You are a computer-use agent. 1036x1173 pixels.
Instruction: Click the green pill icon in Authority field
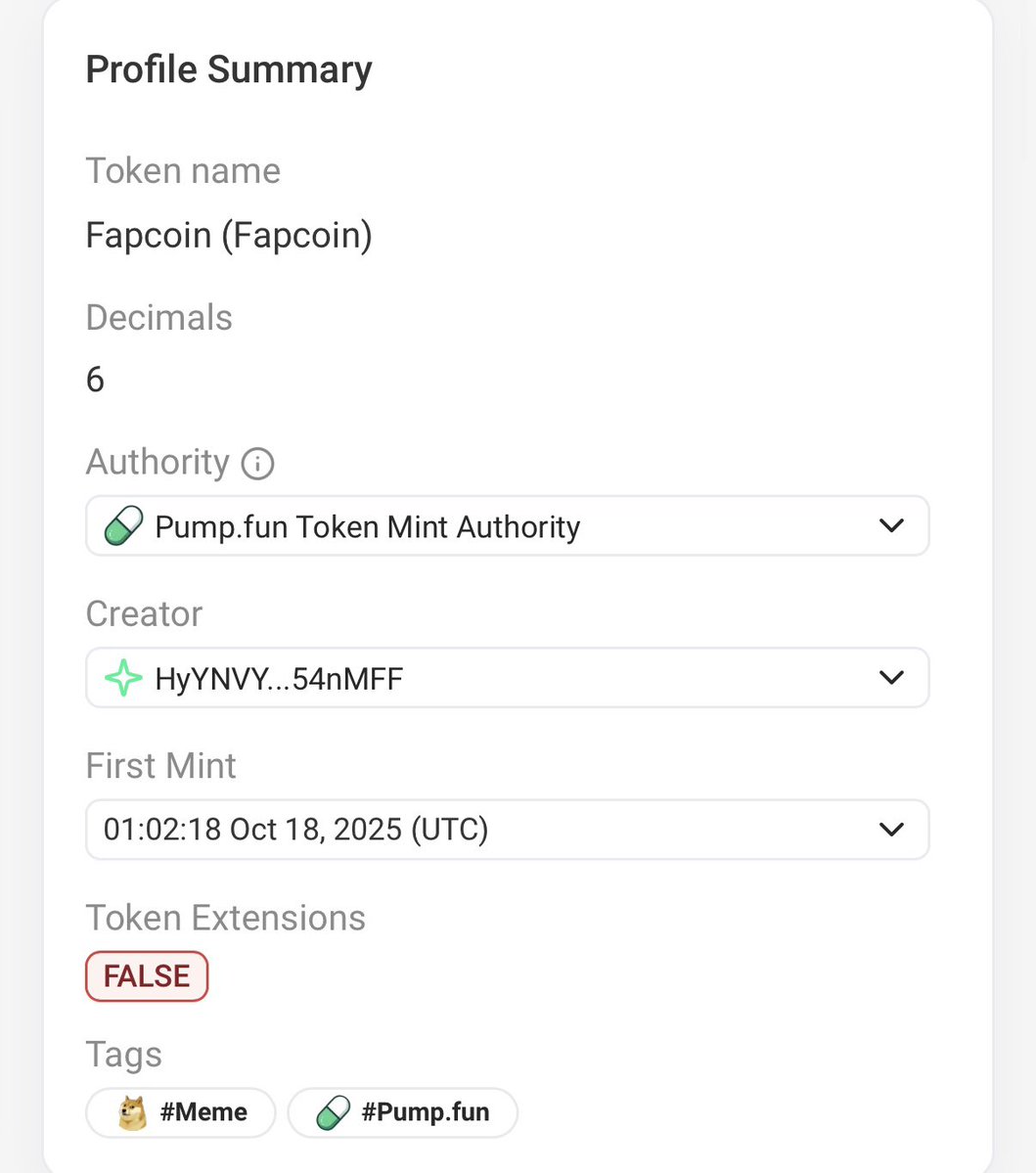coord(124,526)
